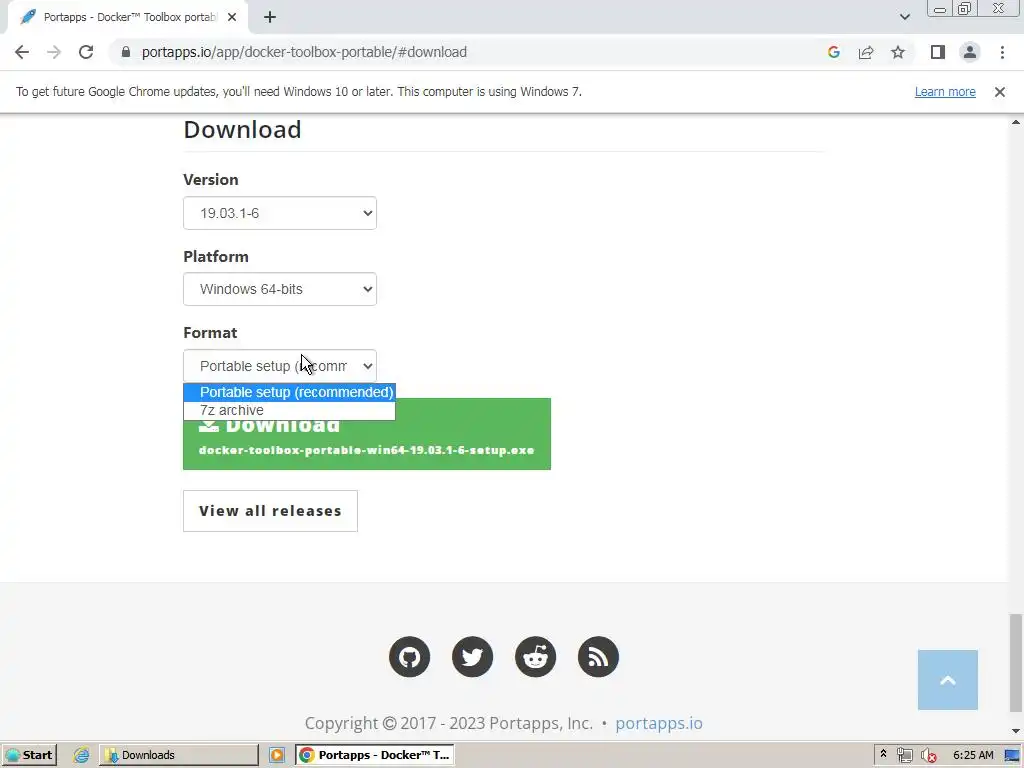The width and height of the screenshot is (1024, 768).
Task: Click the tab search chevron
Action: pyautogui.click(x=904, y=17)
